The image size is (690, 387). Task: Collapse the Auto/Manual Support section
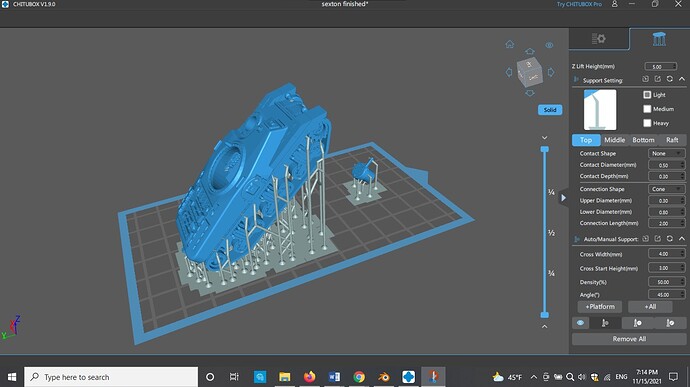tap(682, 239)
